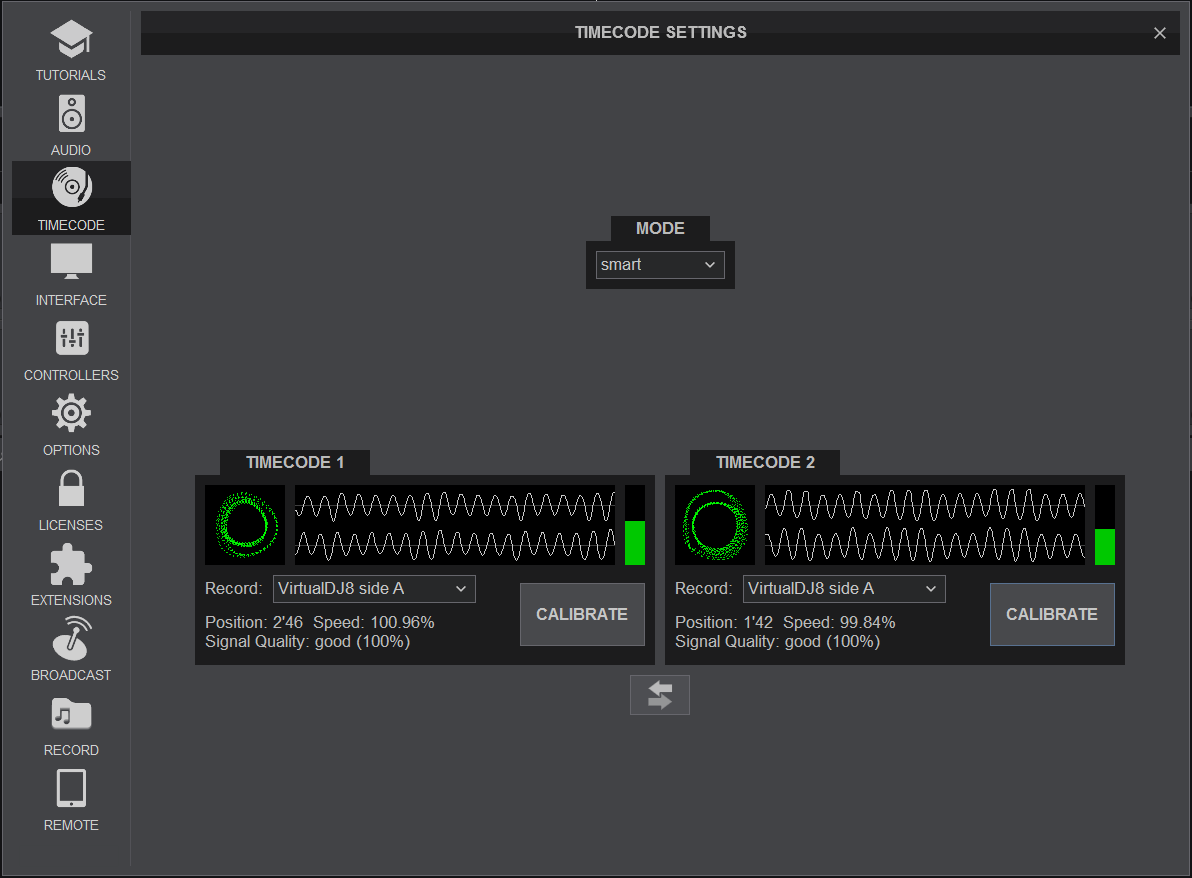Open Timecode 1 Record dropdown
This screenshot has width=1192, height=878.
tap(374, 589)
